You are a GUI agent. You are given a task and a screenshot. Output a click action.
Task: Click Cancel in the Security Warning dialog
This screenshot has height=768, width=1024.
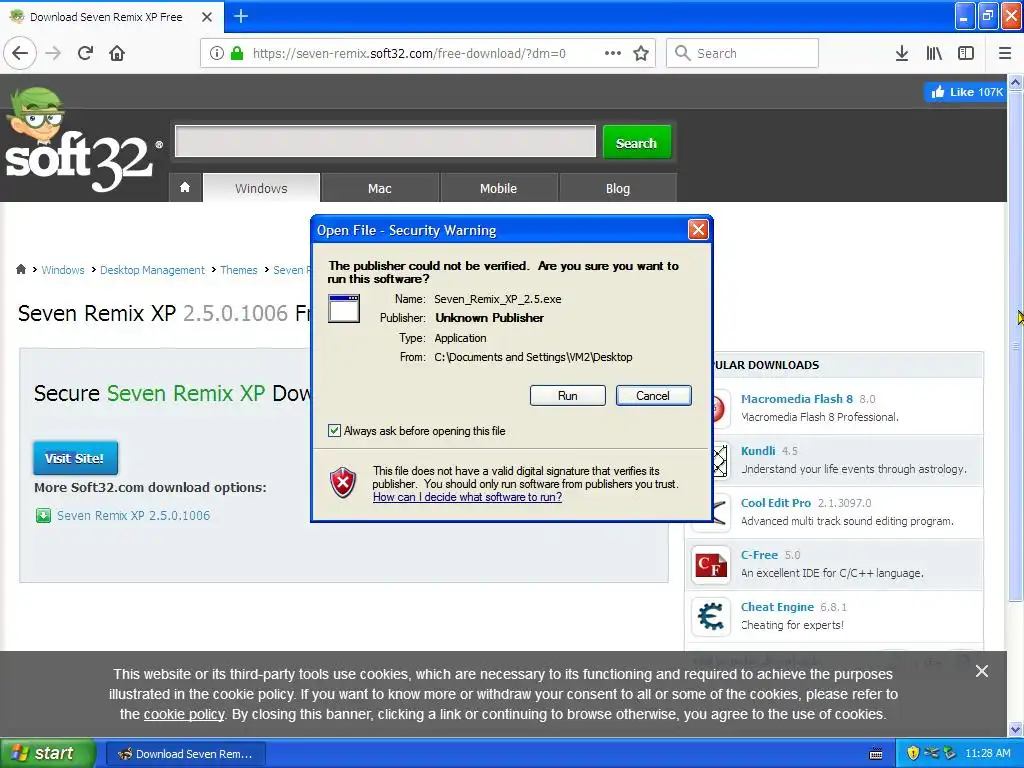[653, 396]
